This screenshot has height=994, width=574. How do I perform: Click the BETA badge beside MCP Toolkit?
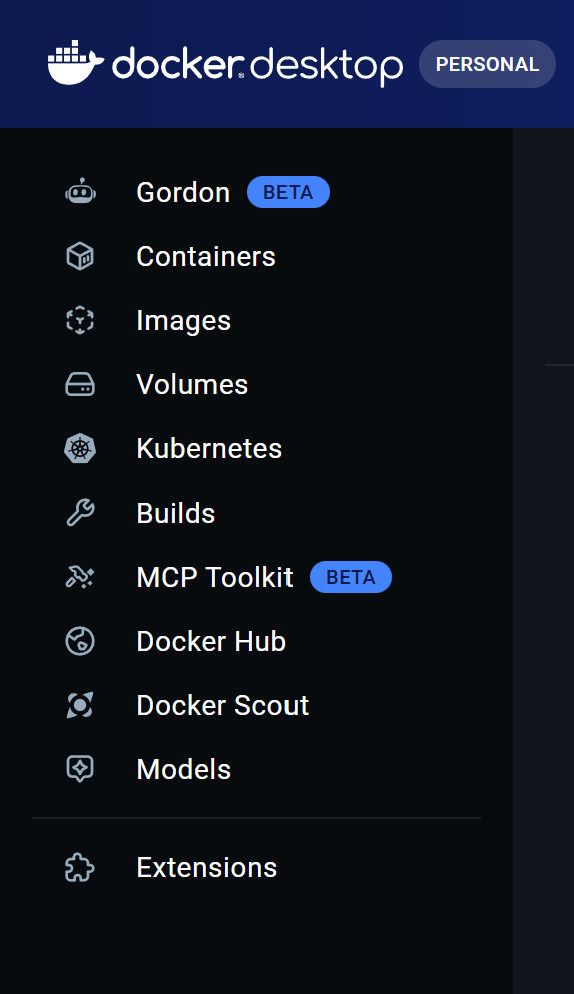(x=351, y=577)
